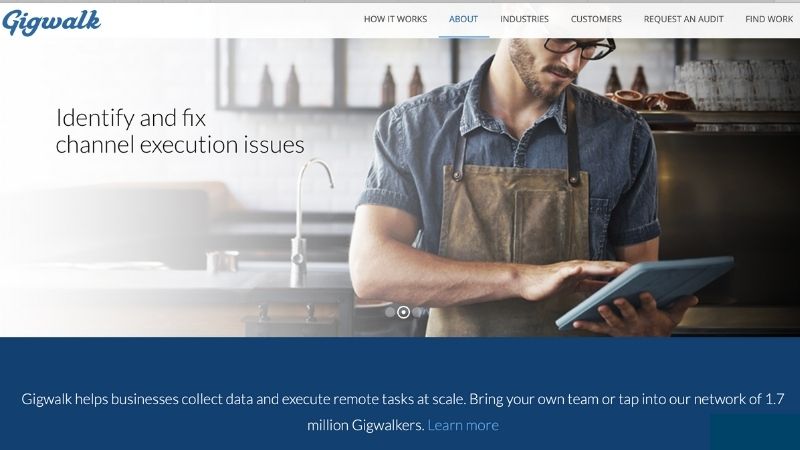800x450 pixels.
Task: Go to the About menu item
Action: click(463, 19)
